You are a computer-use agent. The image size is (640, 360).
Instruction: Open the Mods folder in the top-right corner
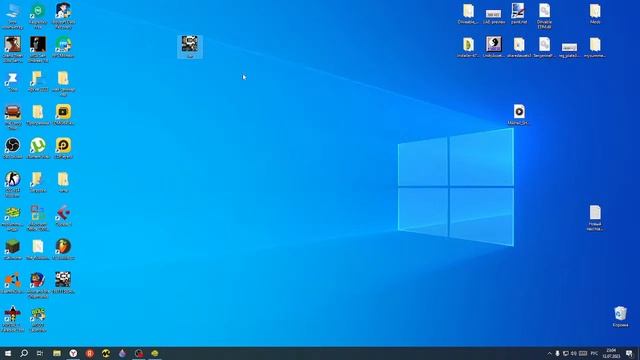(x=595, y=13)
